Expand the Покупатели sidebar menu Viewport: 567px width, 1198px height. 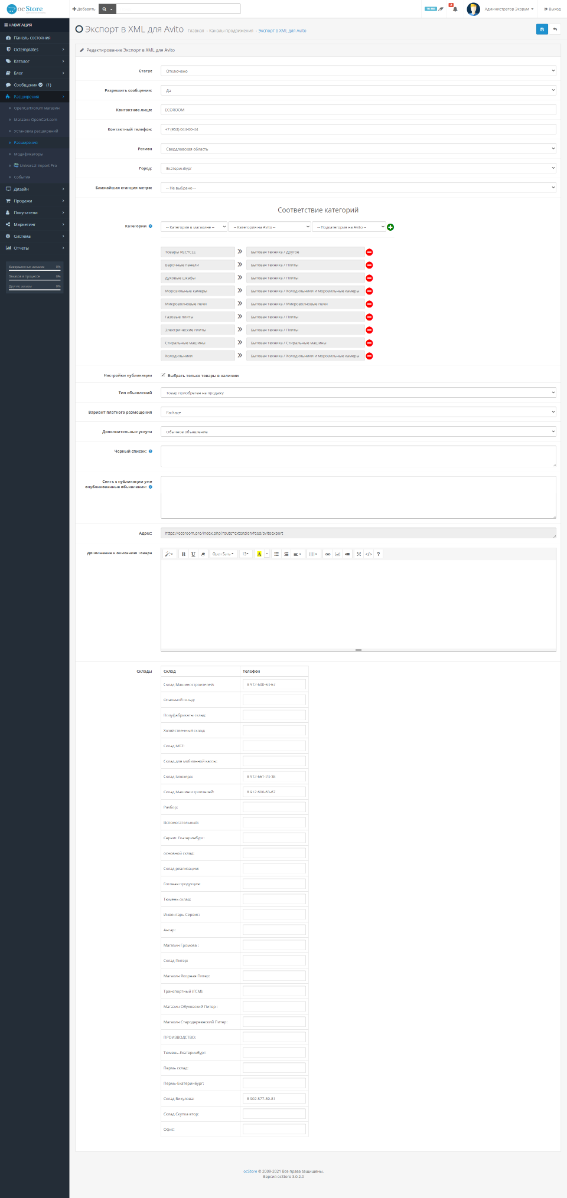click(34, 212)
